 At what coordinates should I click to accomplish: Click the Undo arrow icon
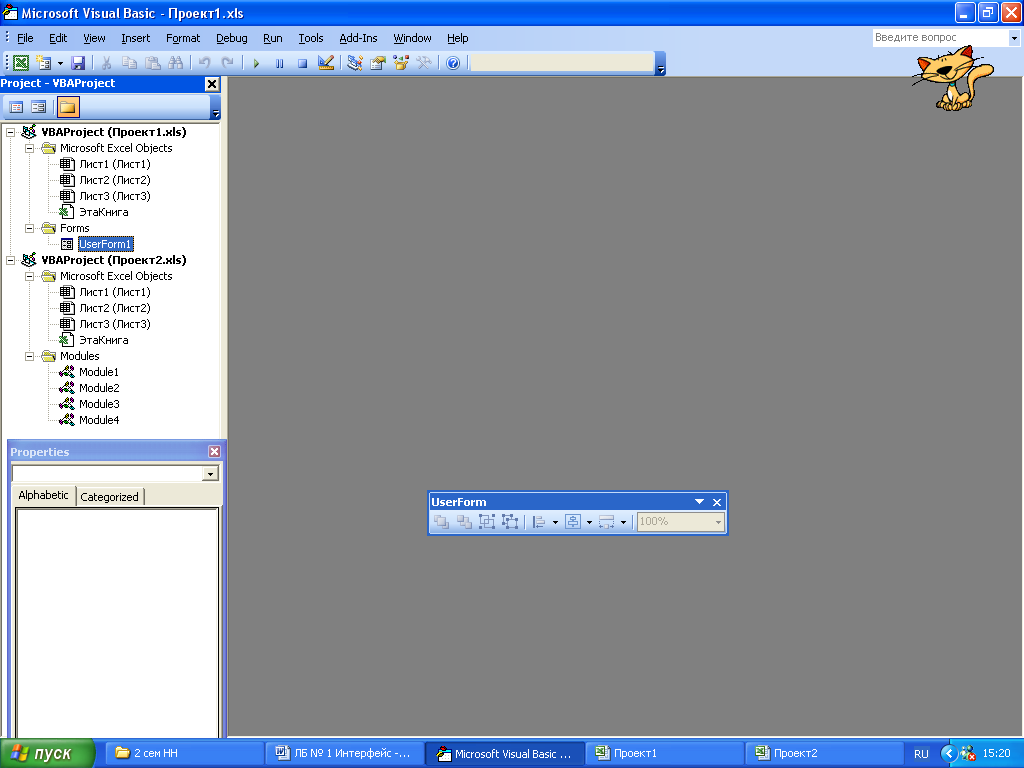click(204, 63)
